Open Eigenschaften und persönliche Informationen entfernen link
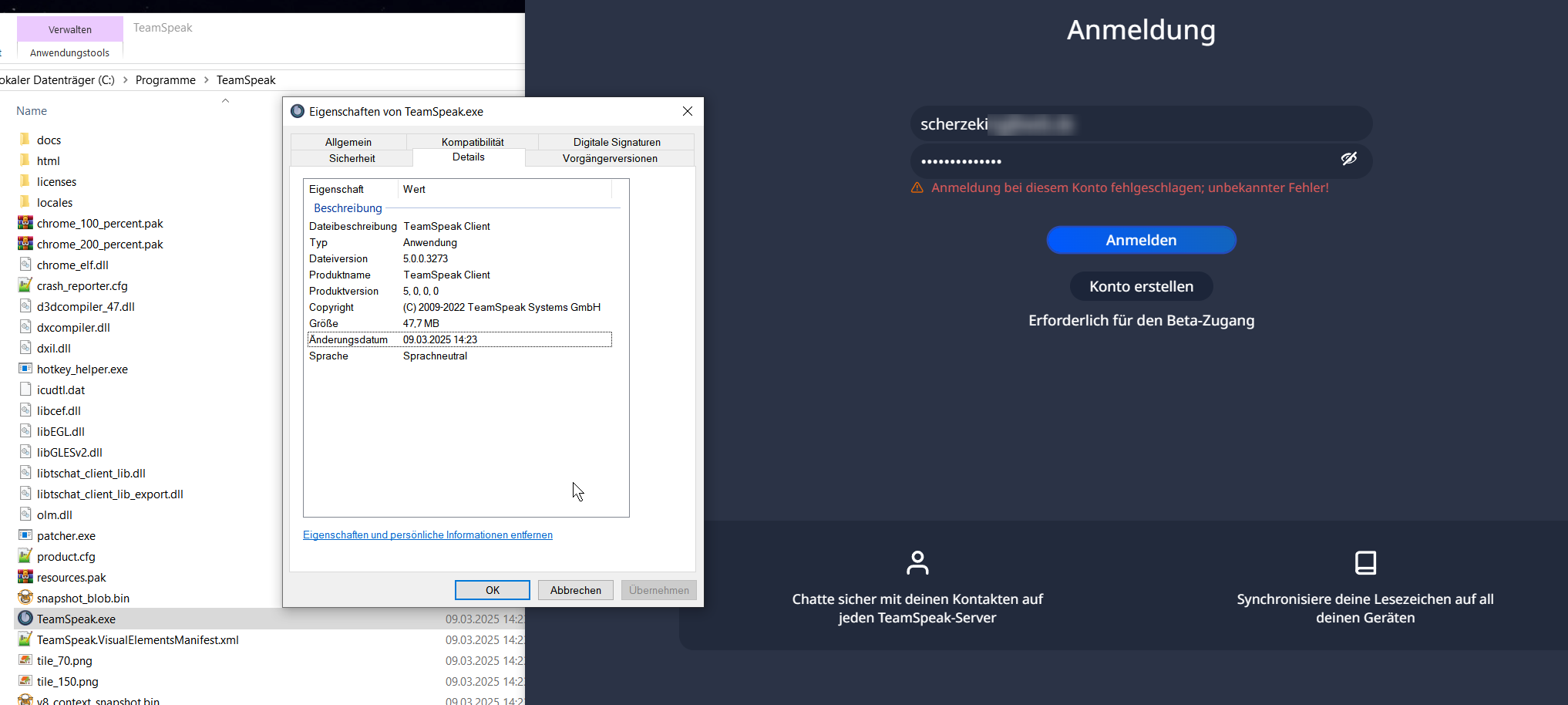1568x705 pixels. [428, 535]
